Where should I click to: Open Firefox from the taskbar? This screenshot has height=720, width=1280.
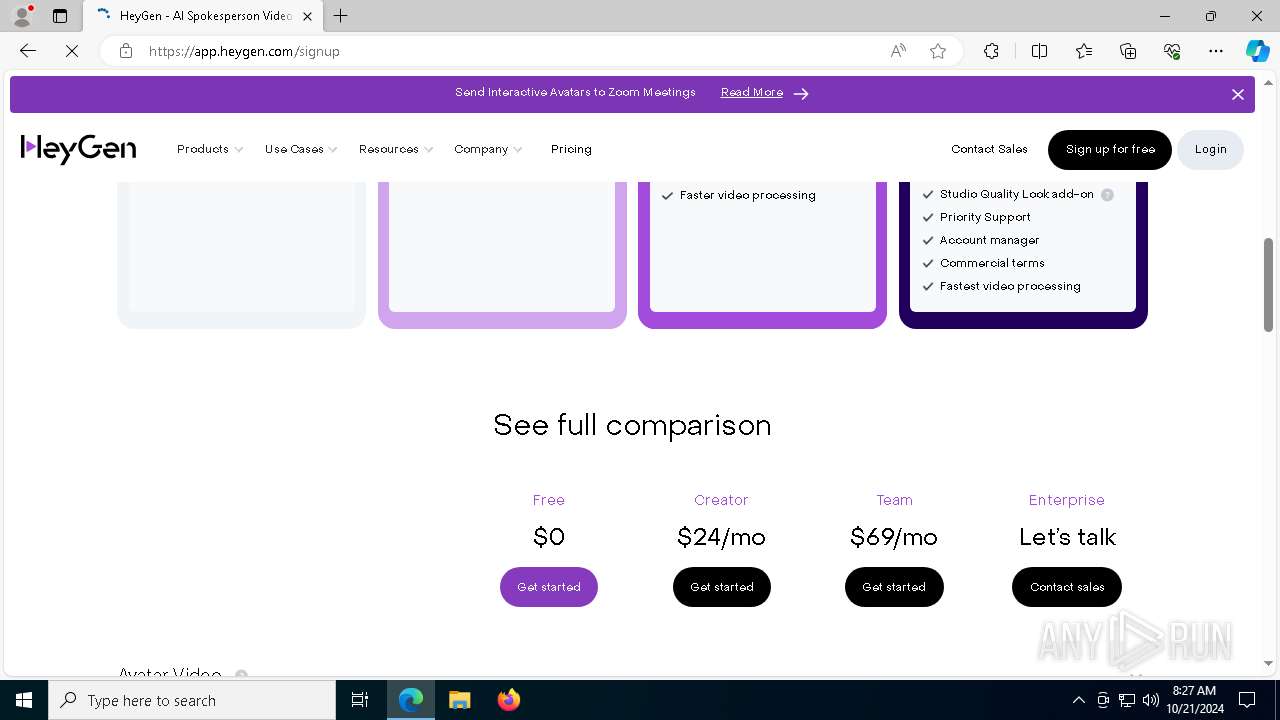[508, 700]
